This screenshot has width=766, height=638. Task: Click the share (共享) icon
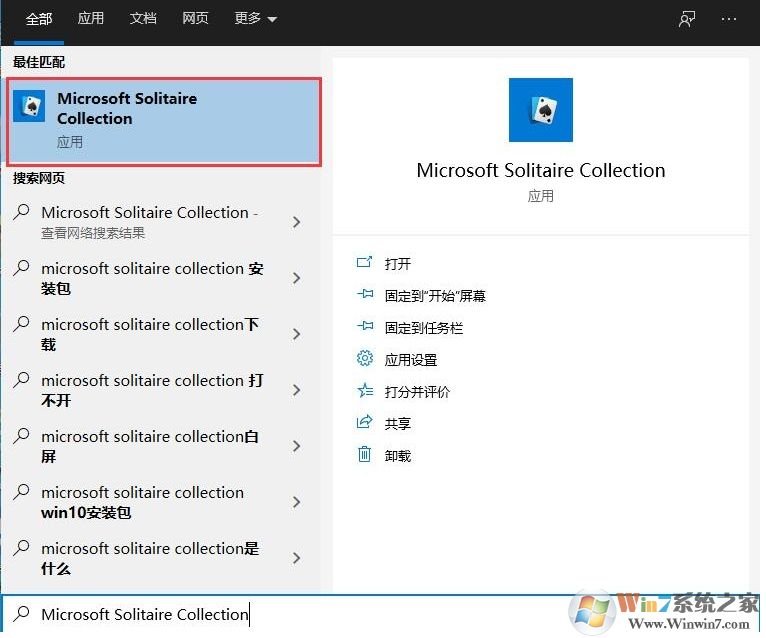coord(364,423)
